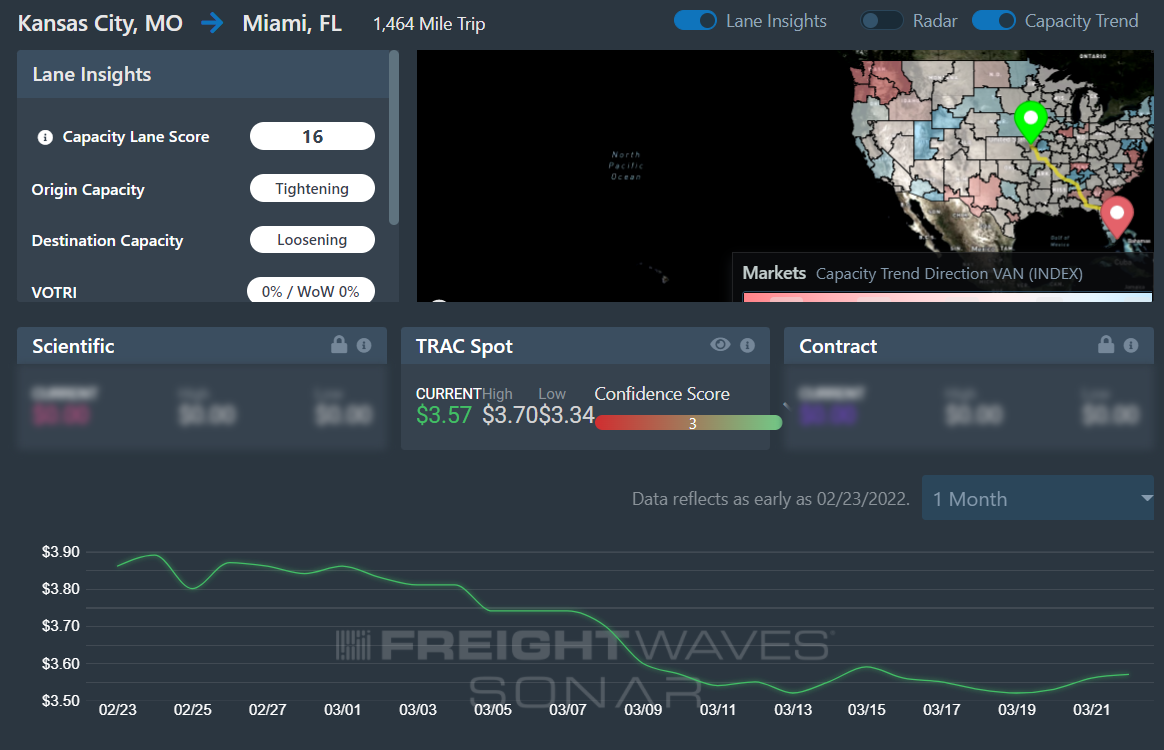The width and height of the screenshot is (1164, 750).
Task: Turn off the Capacity Trend toggle
Action: click(994, 21)
